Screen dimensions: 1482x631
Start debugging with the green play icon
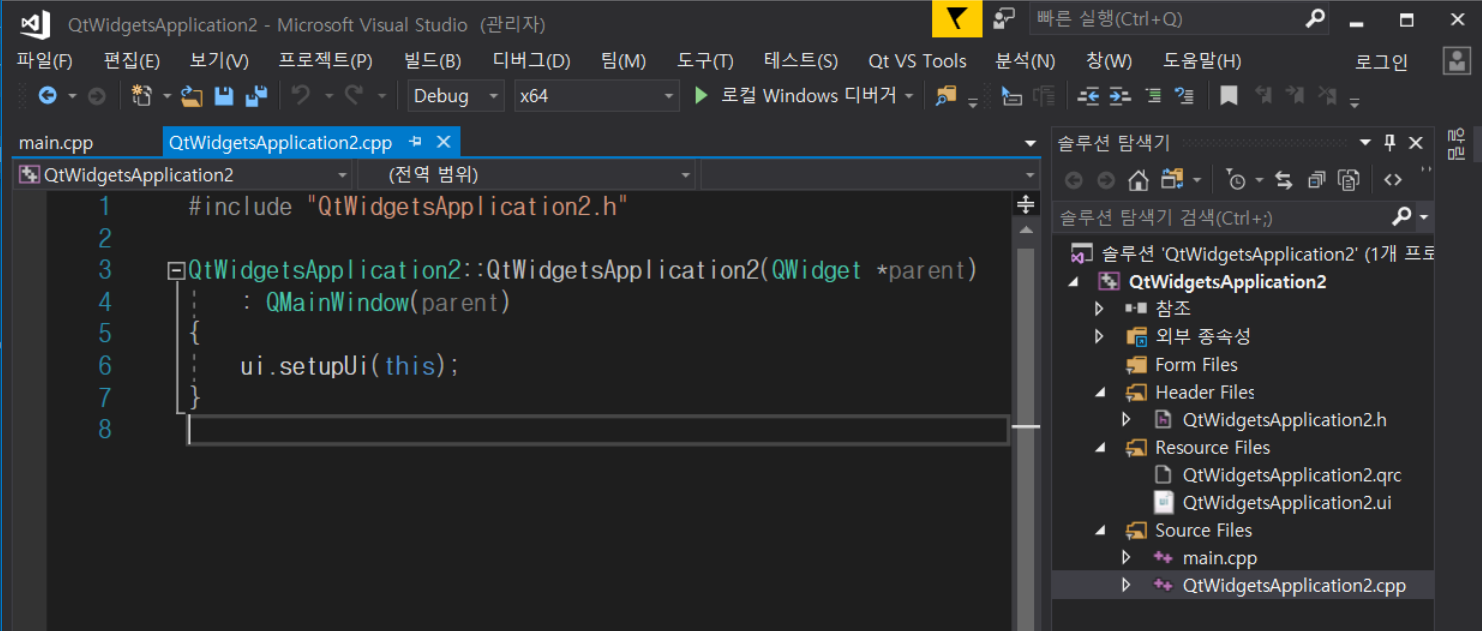pyautogui.click(x=701, y=96)
